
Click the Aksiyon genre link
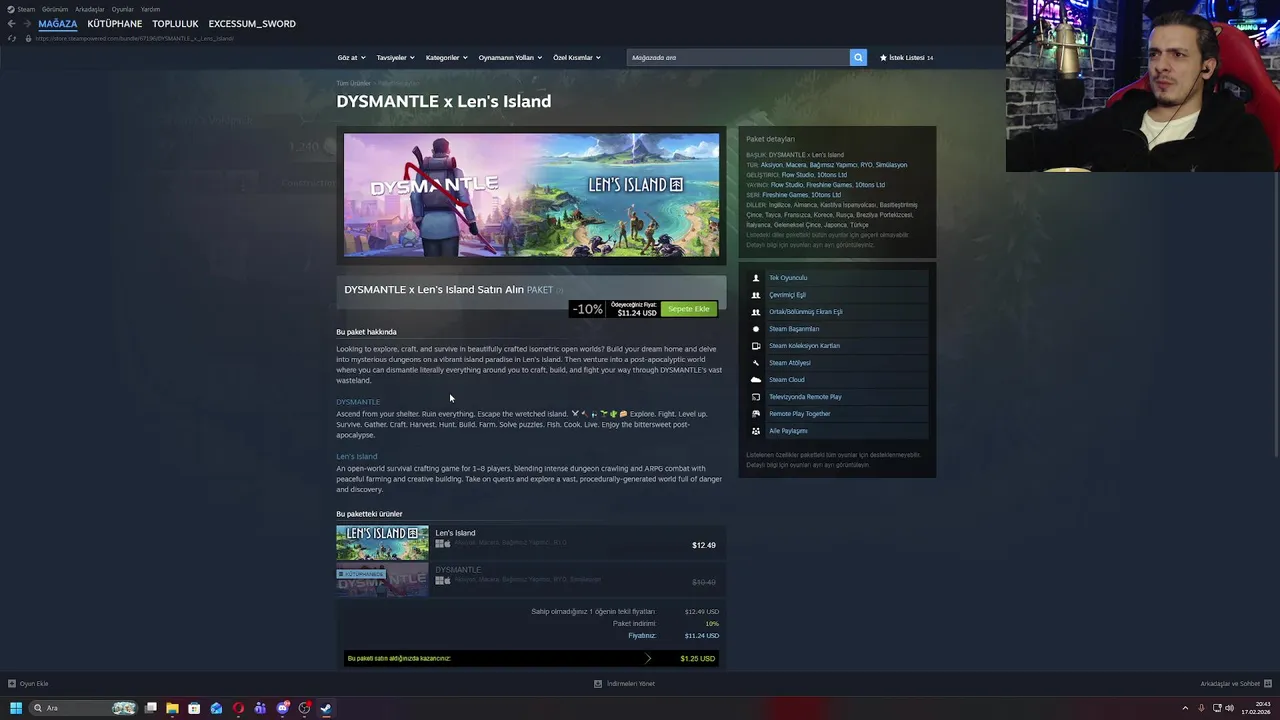pyautogui.click(x=772, y=165)
